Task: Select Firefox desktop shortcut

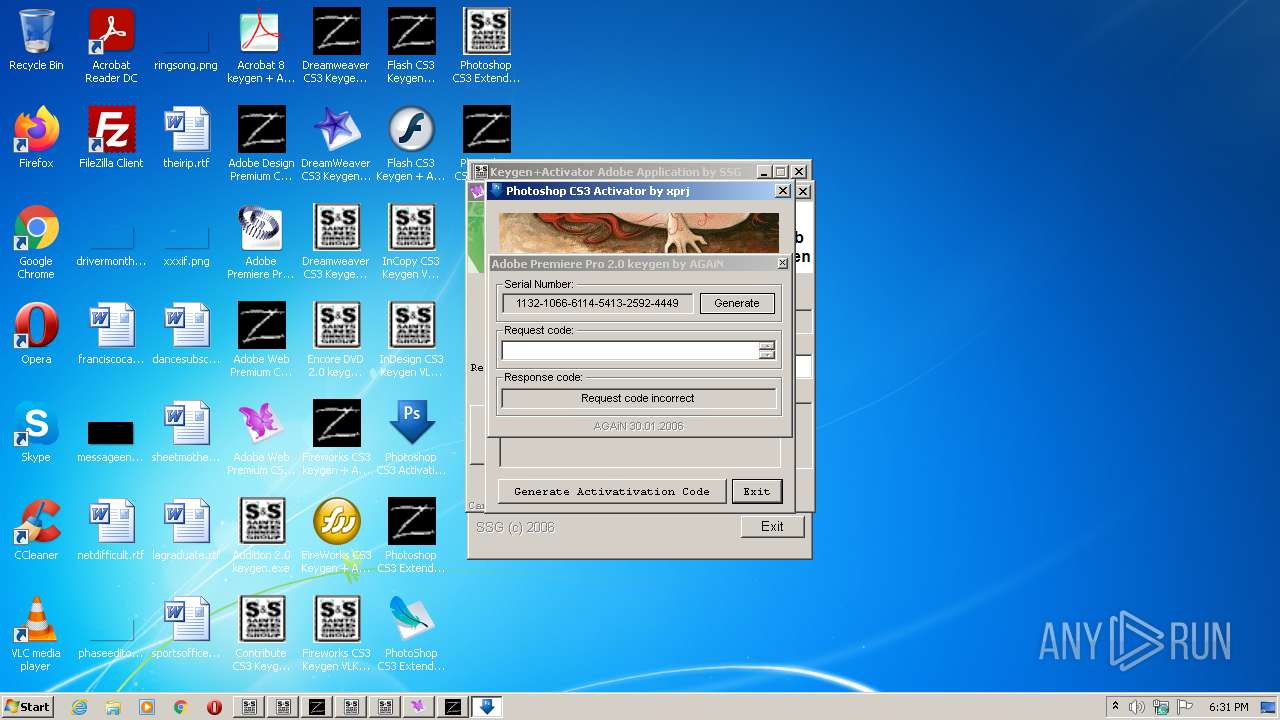Action: click(36, 138)
